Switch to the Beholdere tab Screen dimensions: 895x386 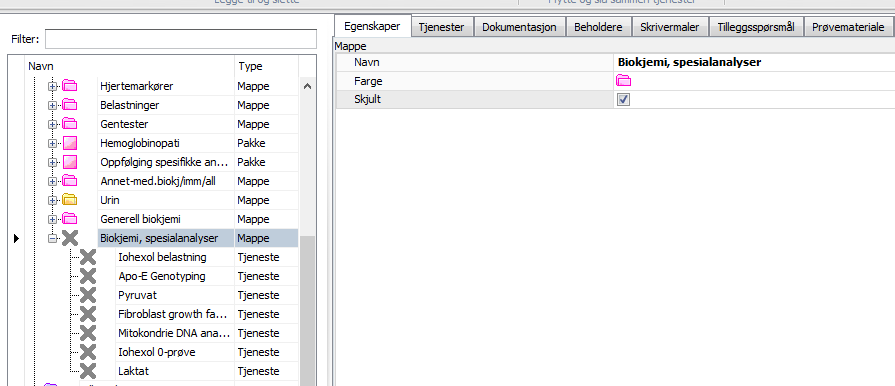[x=599, y=27]
